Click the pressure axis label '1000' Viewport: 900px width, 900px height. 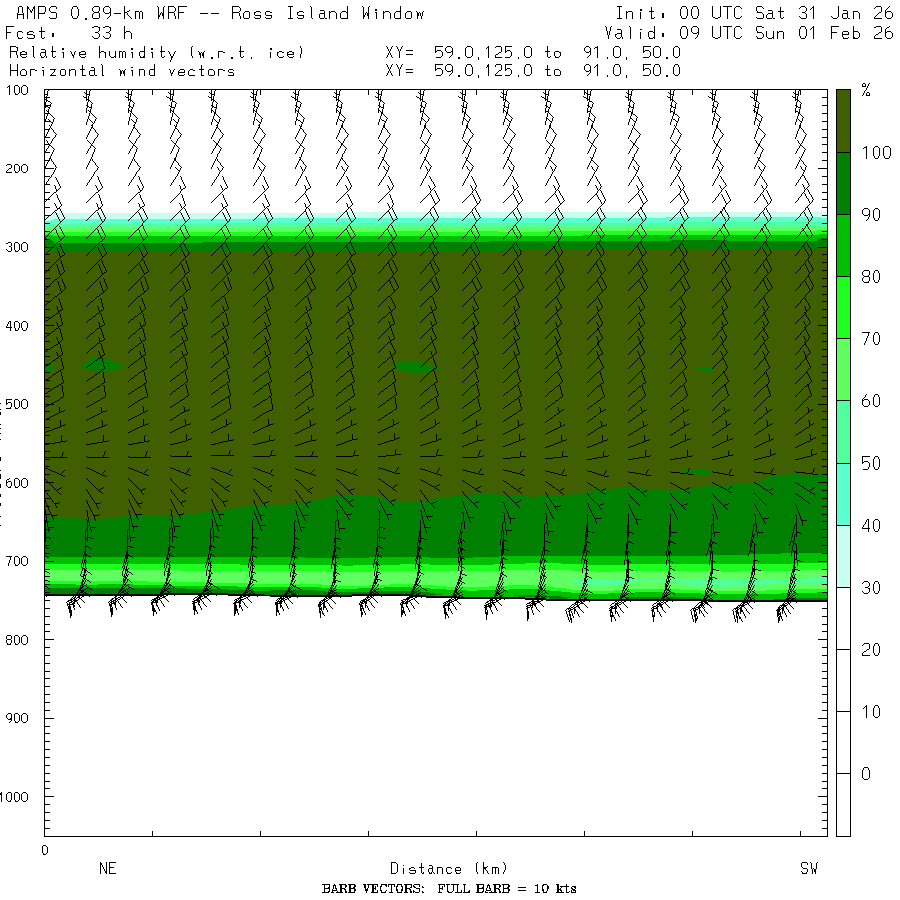pos(14,797)
